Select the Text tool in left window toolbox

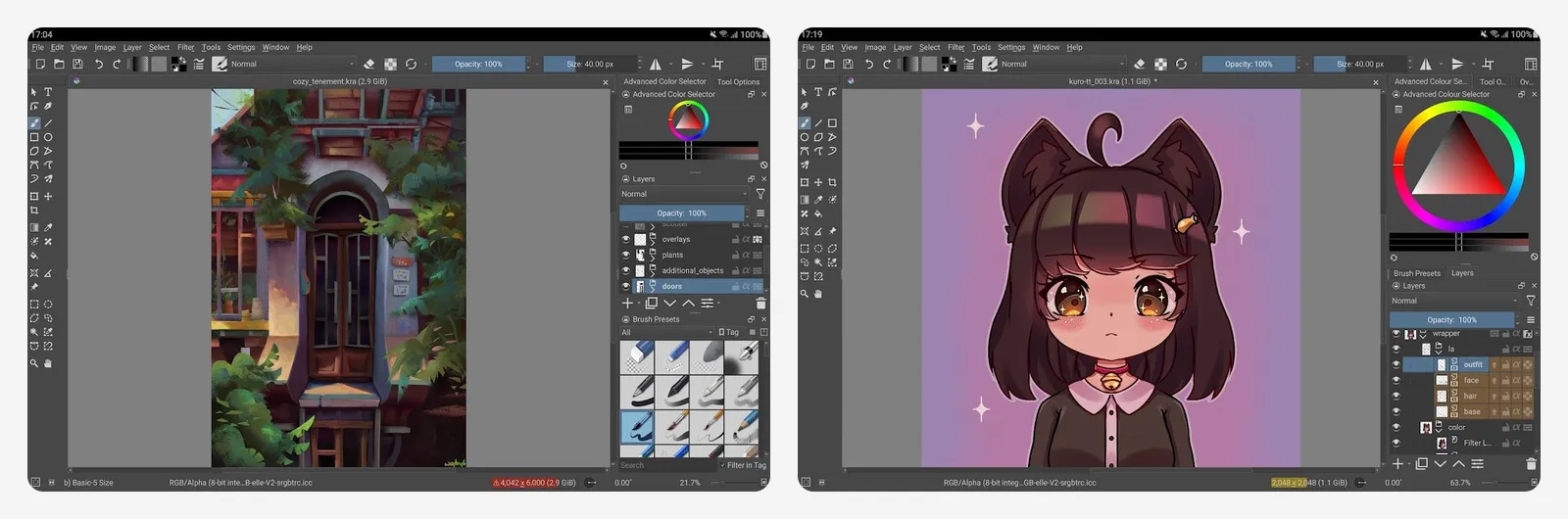click(48, 92)
